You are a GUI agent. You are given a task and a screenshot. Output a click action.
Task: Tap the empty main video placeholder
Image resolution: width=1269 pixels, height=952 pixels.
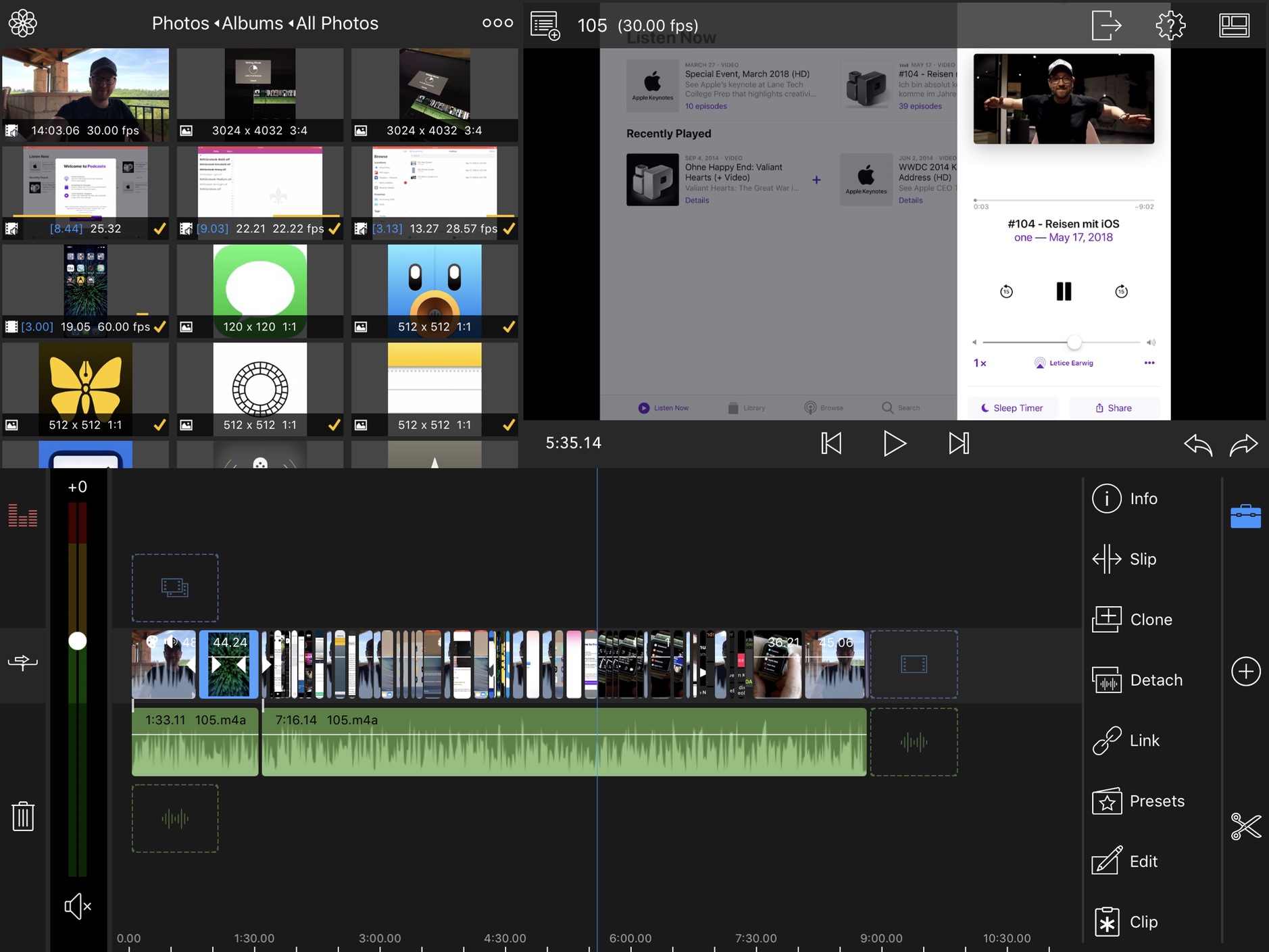tap(914, 664)
